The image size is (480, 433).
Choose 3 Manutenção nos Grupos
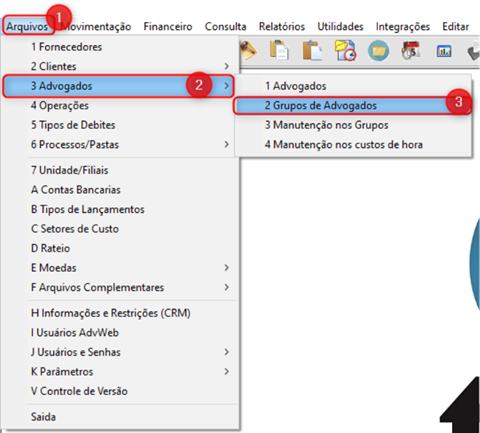point(353,125)
